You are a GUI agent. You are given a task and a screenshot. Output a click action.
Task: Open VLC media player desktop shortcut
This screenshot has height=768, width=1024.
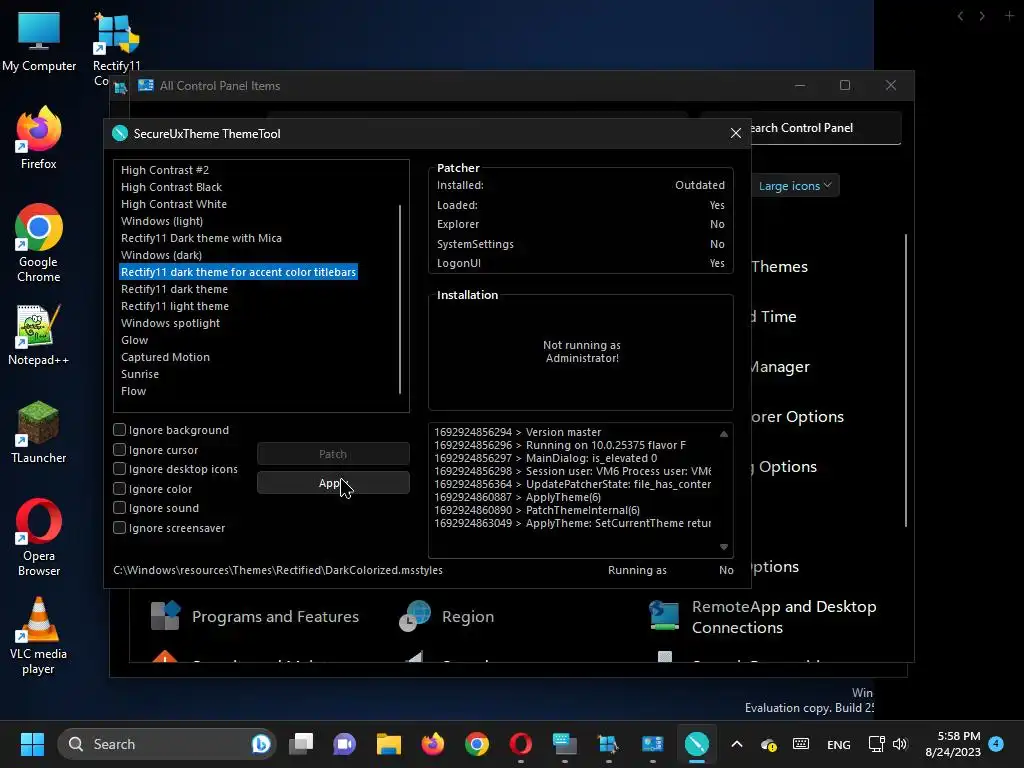click(x=39, y=636)
